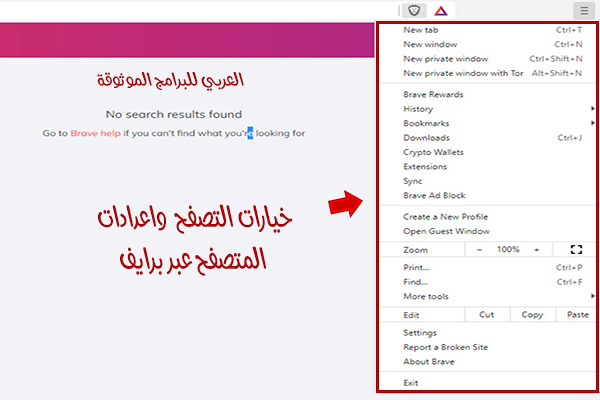Click the Brave Rewards triangle icon

tap(440, 11)
